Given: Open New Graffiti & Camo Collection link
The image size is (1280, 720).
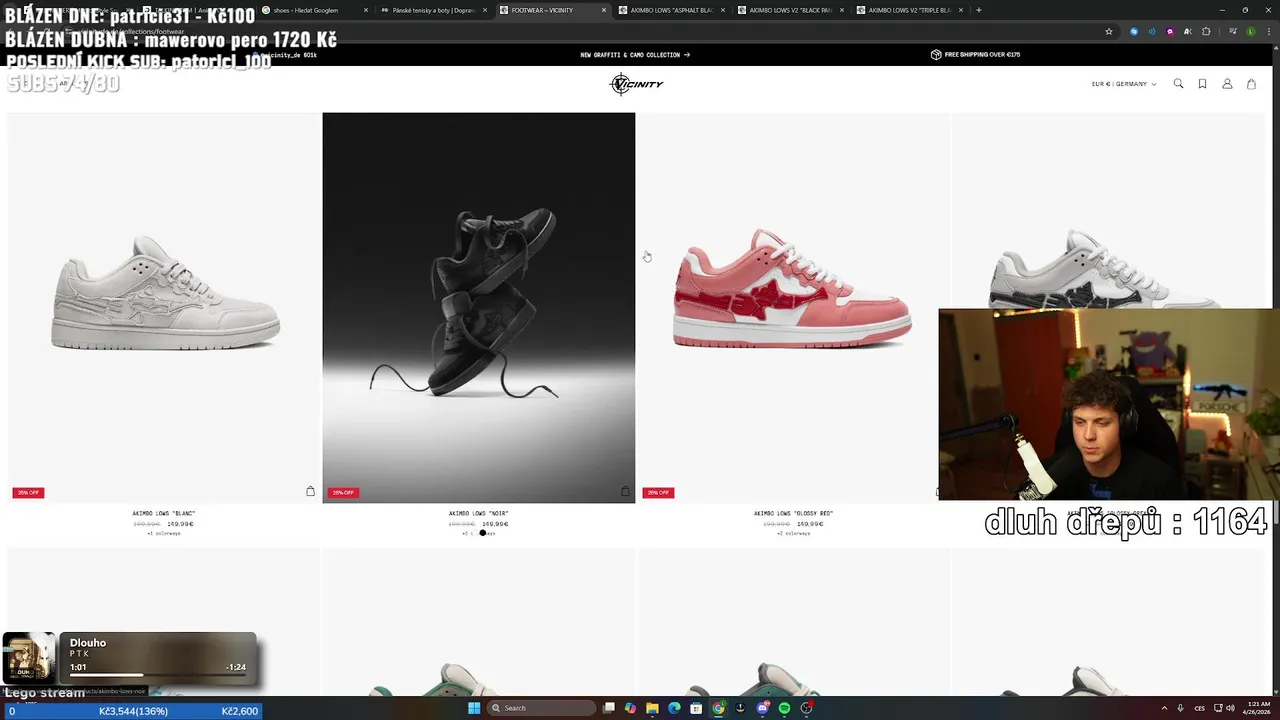Looking at the screenshot, I should click(x=635, y=55).
